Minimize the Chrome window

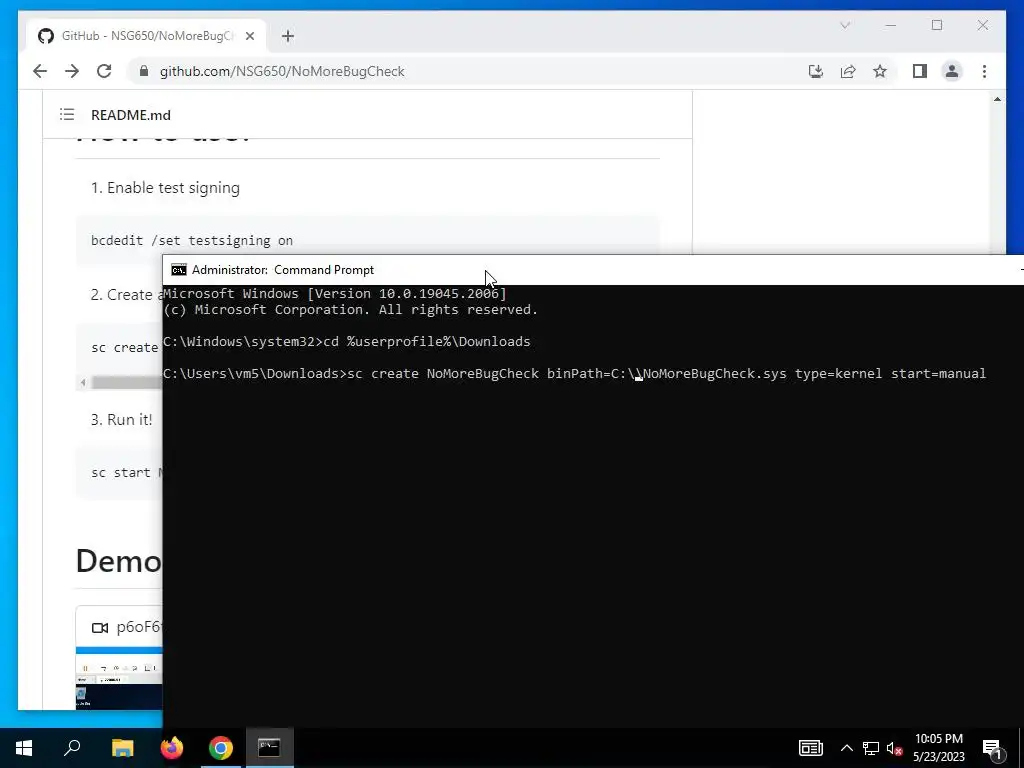(891, 25)
